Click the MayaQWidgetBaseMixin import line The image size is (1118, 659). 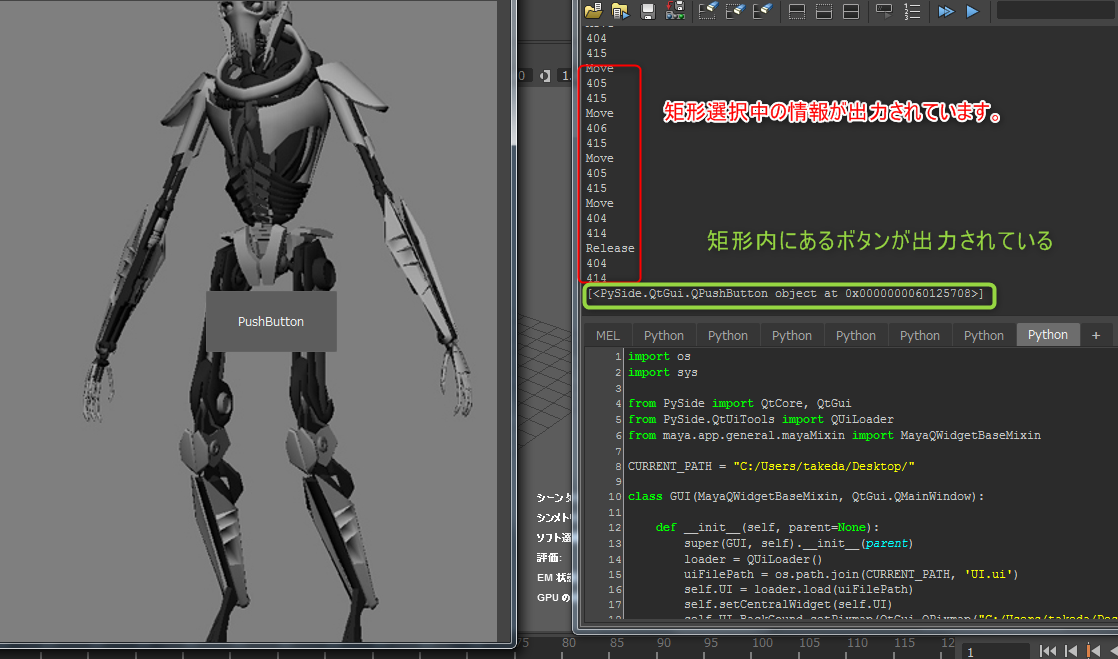click(x=834, y=435)
